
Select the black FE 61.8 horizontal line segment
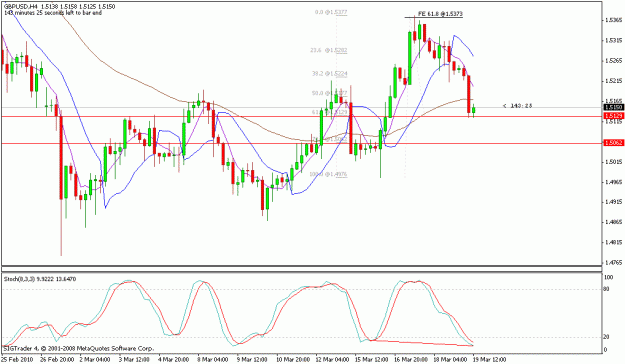tap(434, 18)
